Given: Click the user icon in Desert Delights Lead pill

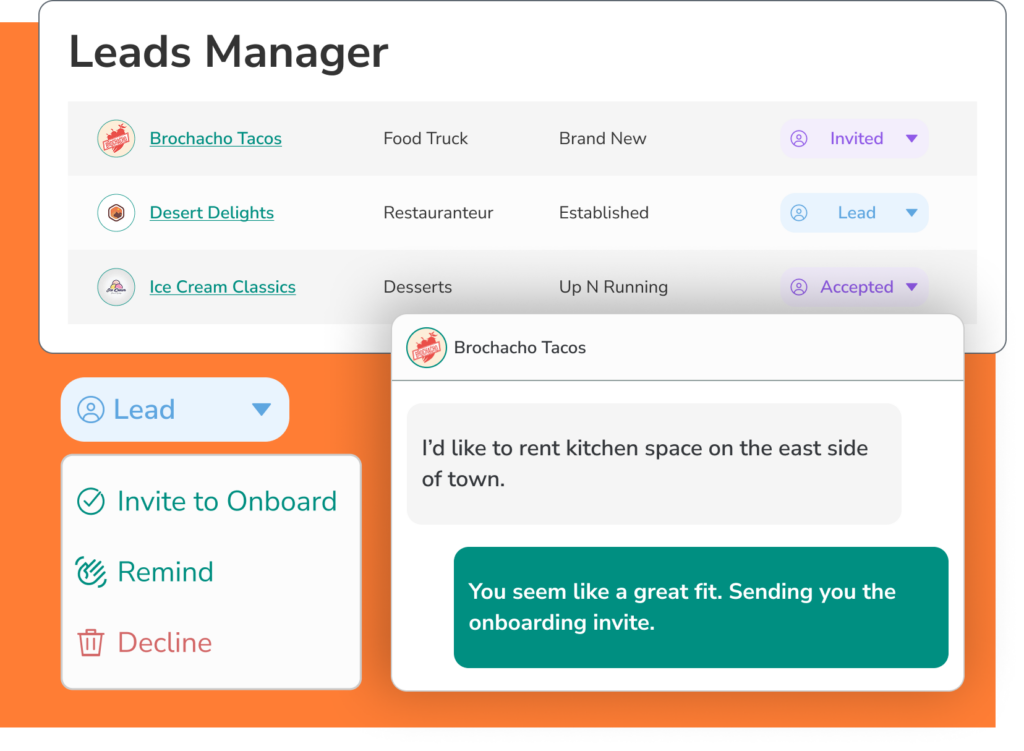Looking at the screenshot, I should click(x=799, y=213).
